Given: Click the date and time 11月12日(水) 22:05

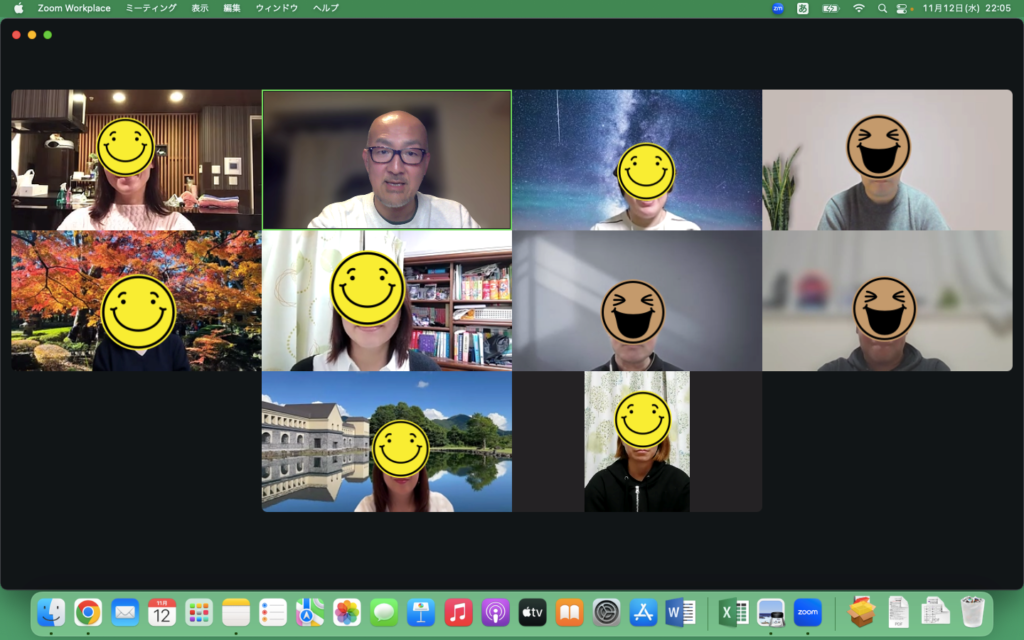Looking at the screenshot, I should 966,8.
